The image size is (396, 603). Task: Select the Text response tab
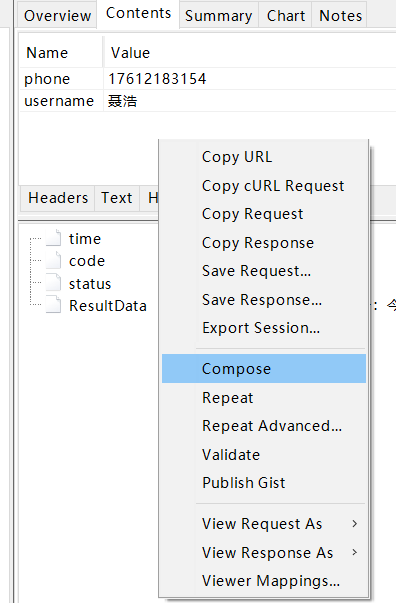click(116, 198)
